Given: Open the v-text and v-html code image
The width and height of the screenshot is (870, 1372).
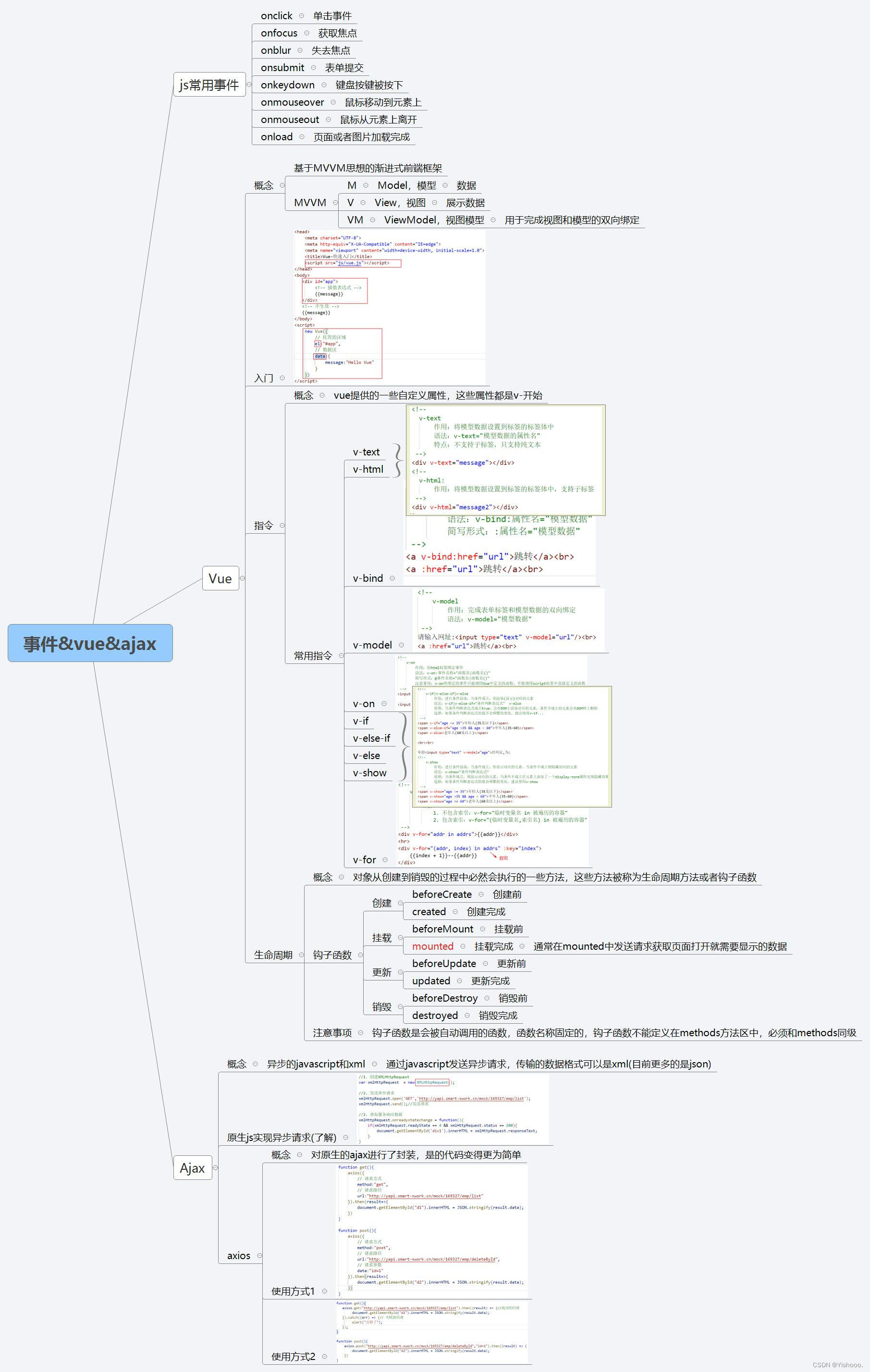Looking at the screenshot, I should pos(505,460).
